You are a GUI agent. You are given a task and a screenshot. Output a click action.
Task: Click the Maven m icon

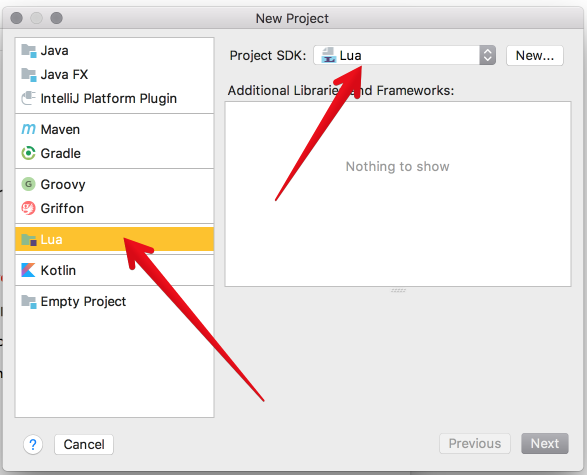tap(28, 129)
